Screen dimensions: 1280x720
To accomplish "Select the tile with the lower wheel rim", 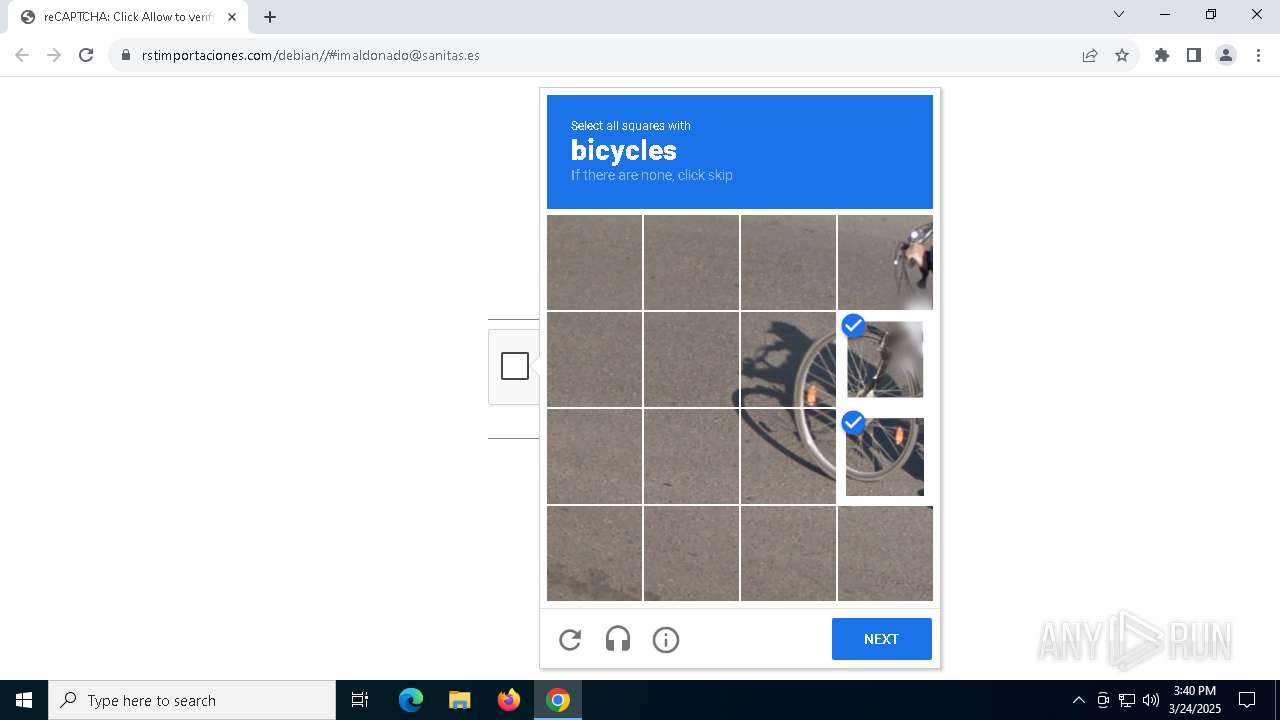I will (788, 457).
